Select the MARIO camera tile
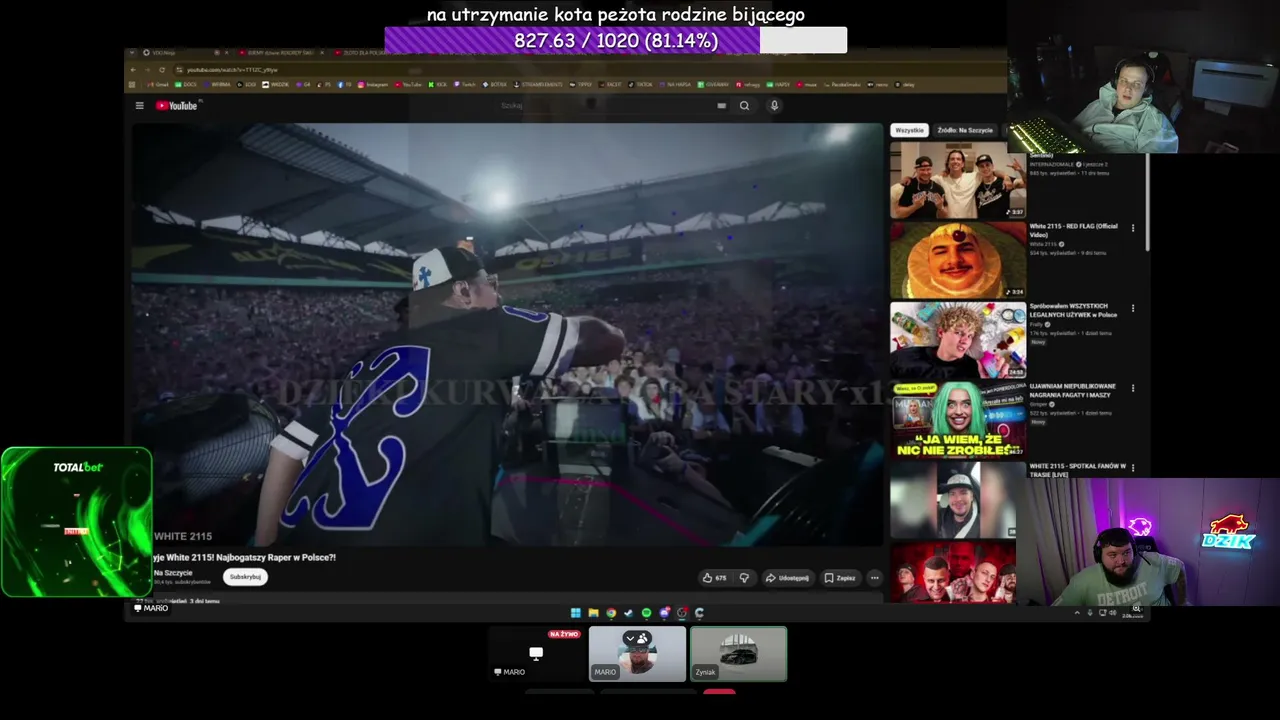Screen dimensions: 1280x720 click(x=637, y=654)
